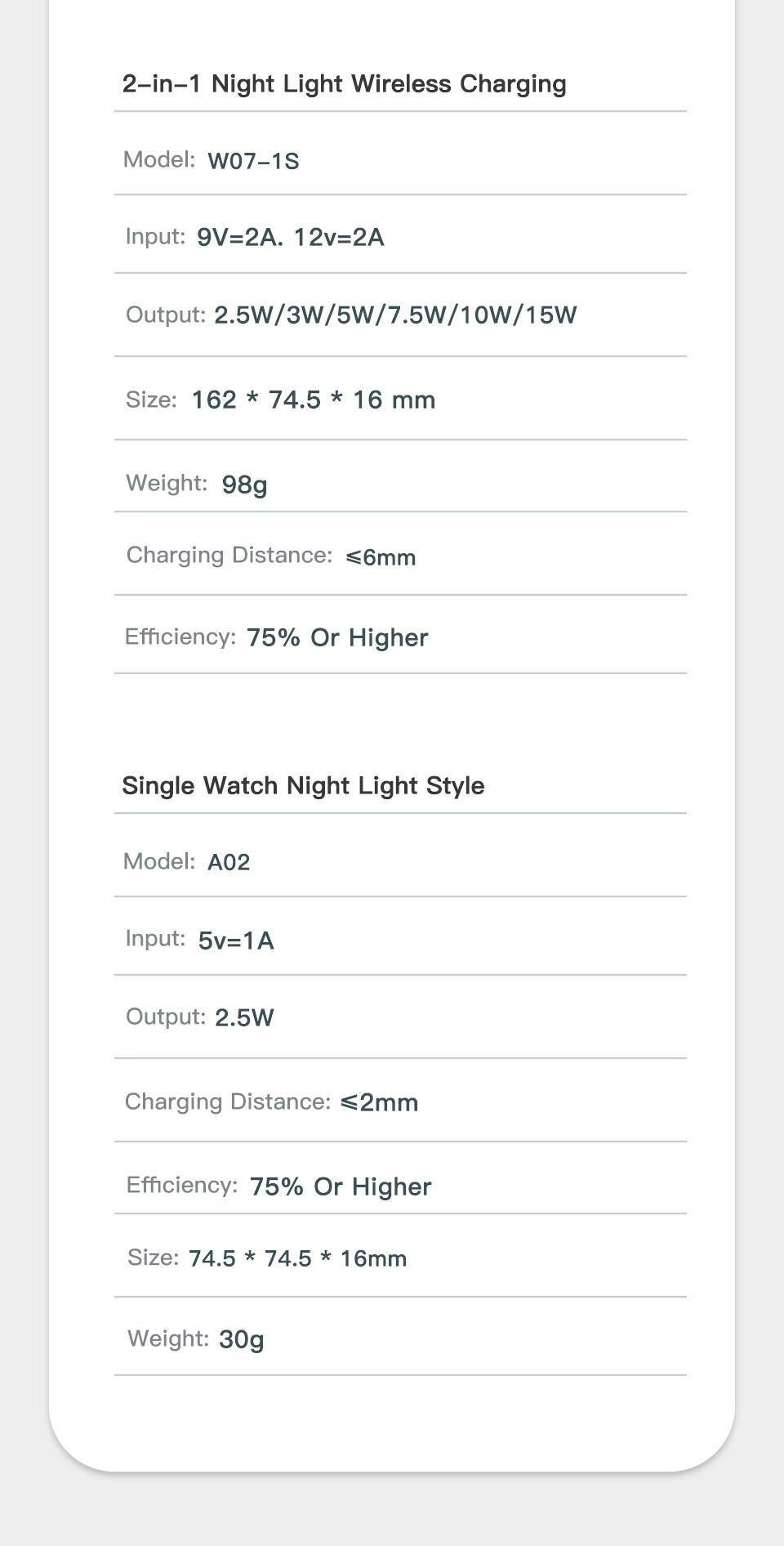Select the A02 model number
784x1546 pixels.
tap(229, 863)
